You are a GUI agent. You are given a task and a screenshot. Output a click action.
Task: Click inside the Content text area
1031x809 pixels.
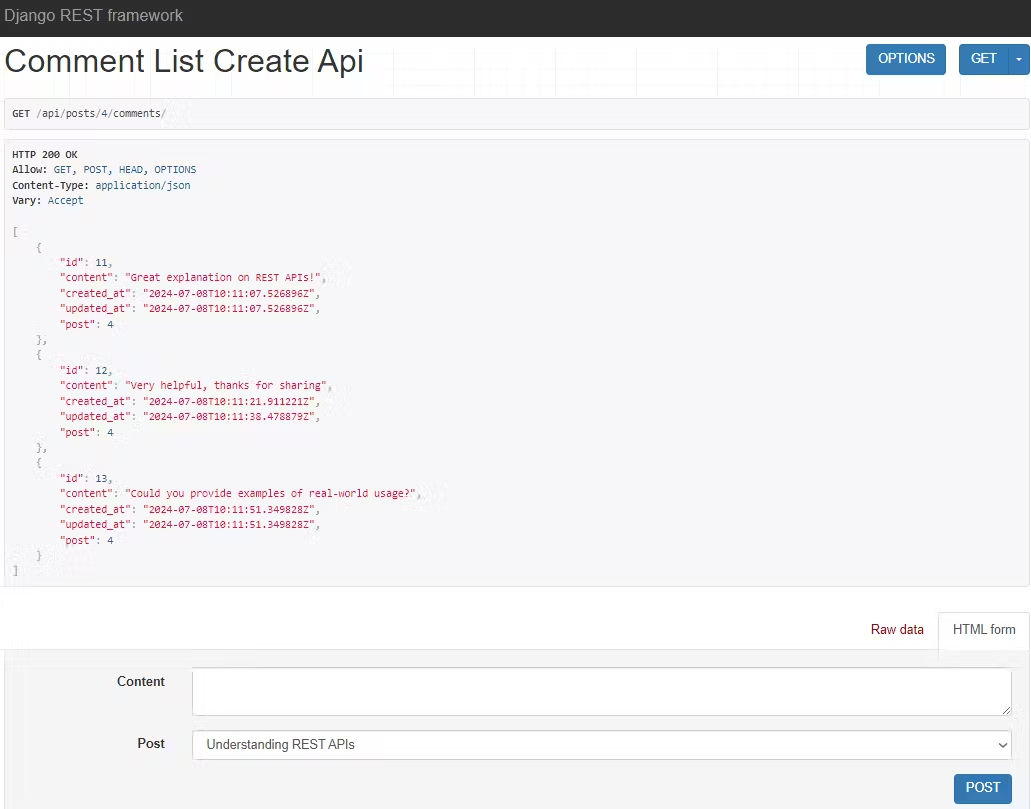[x=600, y=690]
